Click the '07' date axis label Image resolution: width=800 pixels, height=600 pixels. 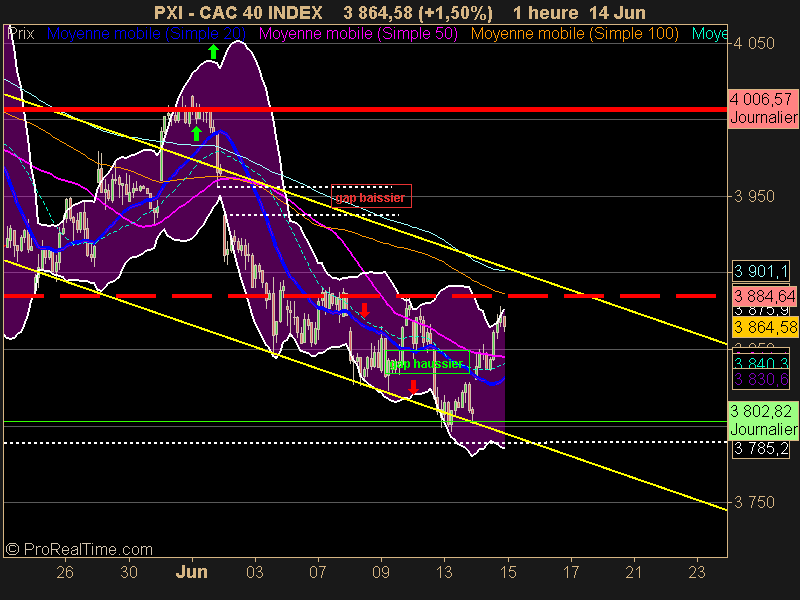[318, 572]
